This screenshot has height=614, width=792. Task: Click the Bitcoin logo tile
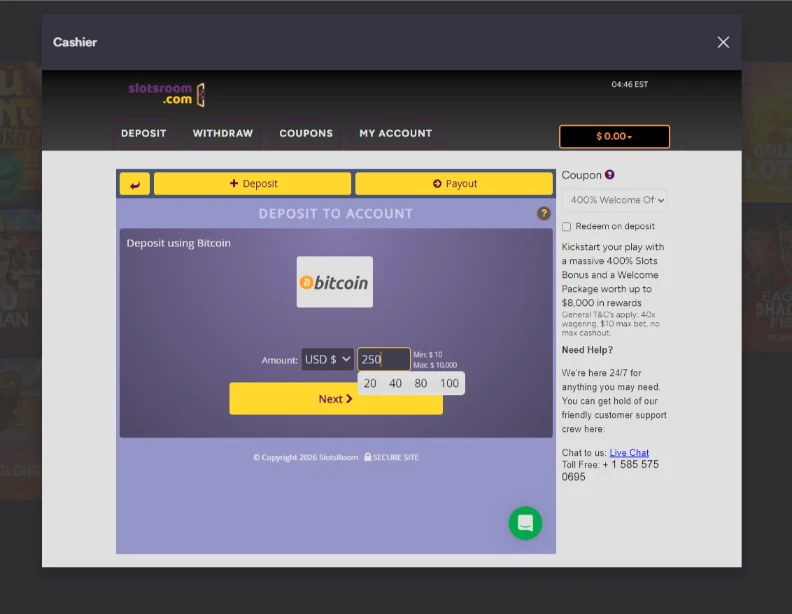[334, 282]
